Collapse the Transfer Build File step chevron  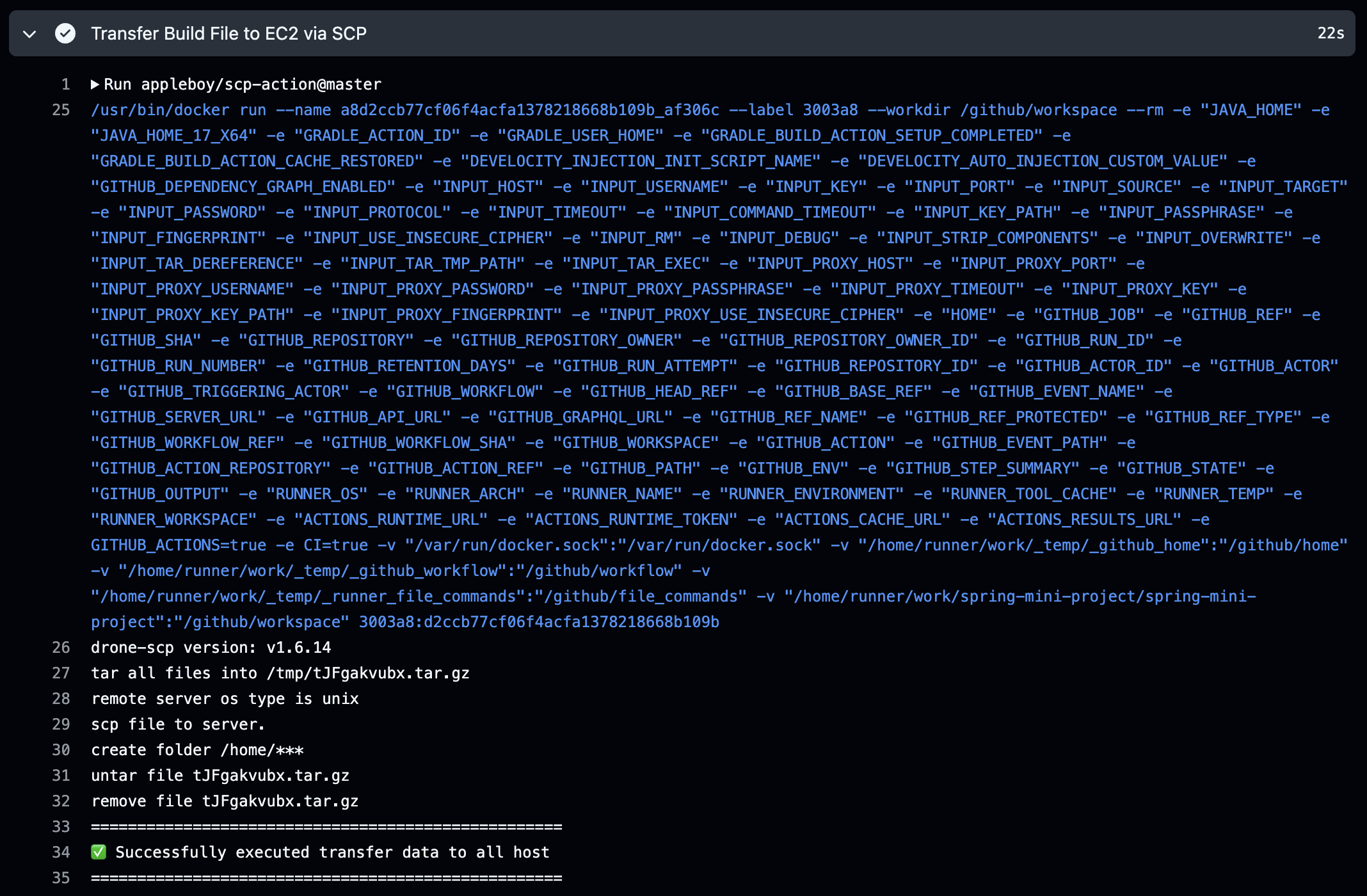tap(29, 34)
